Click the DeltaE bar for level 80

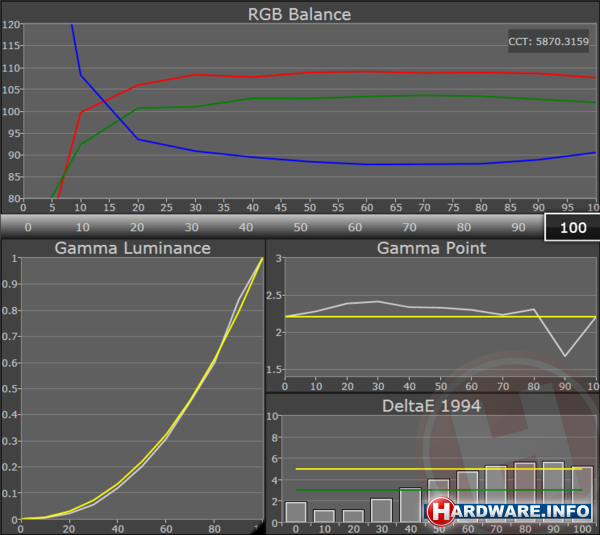pyautogui.click(x=525, y=492)
